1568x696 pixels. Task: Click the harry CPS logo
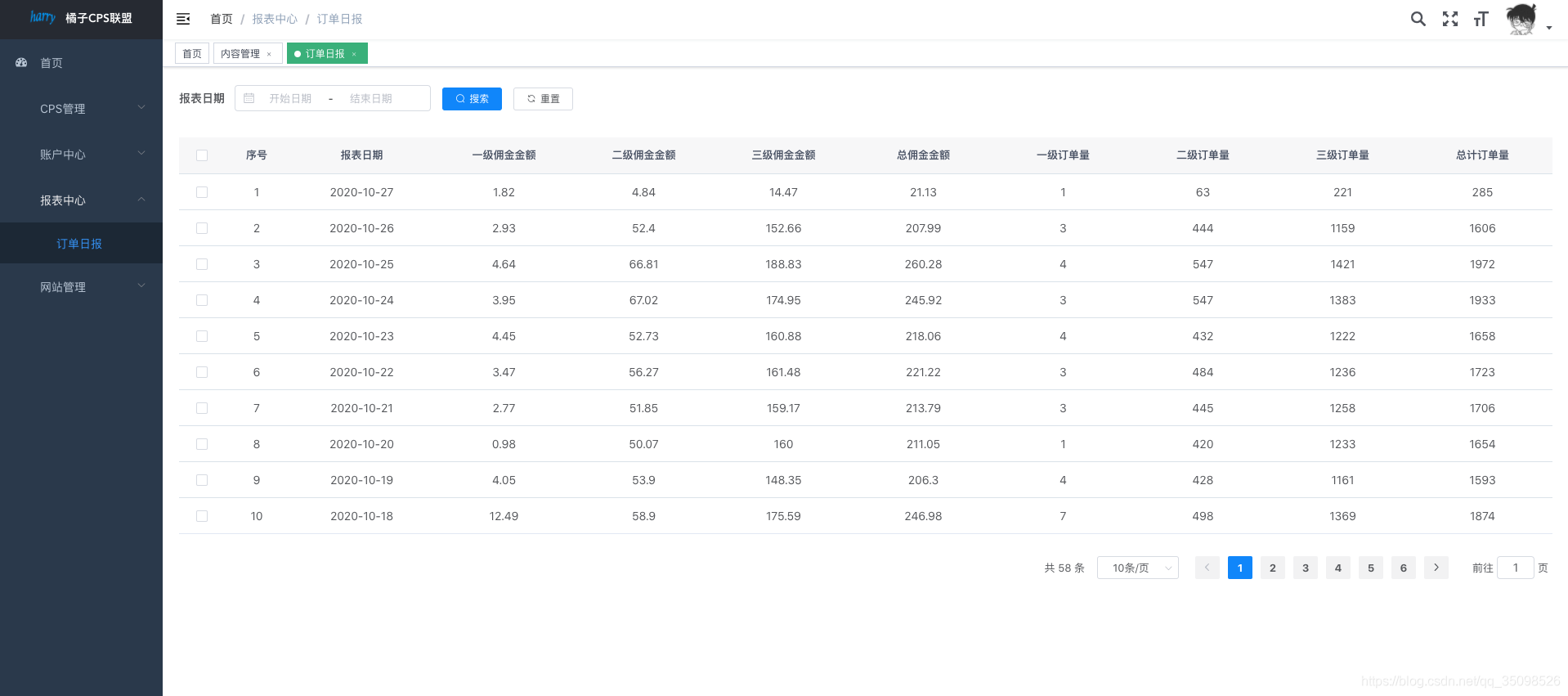(x=43, y=17)
